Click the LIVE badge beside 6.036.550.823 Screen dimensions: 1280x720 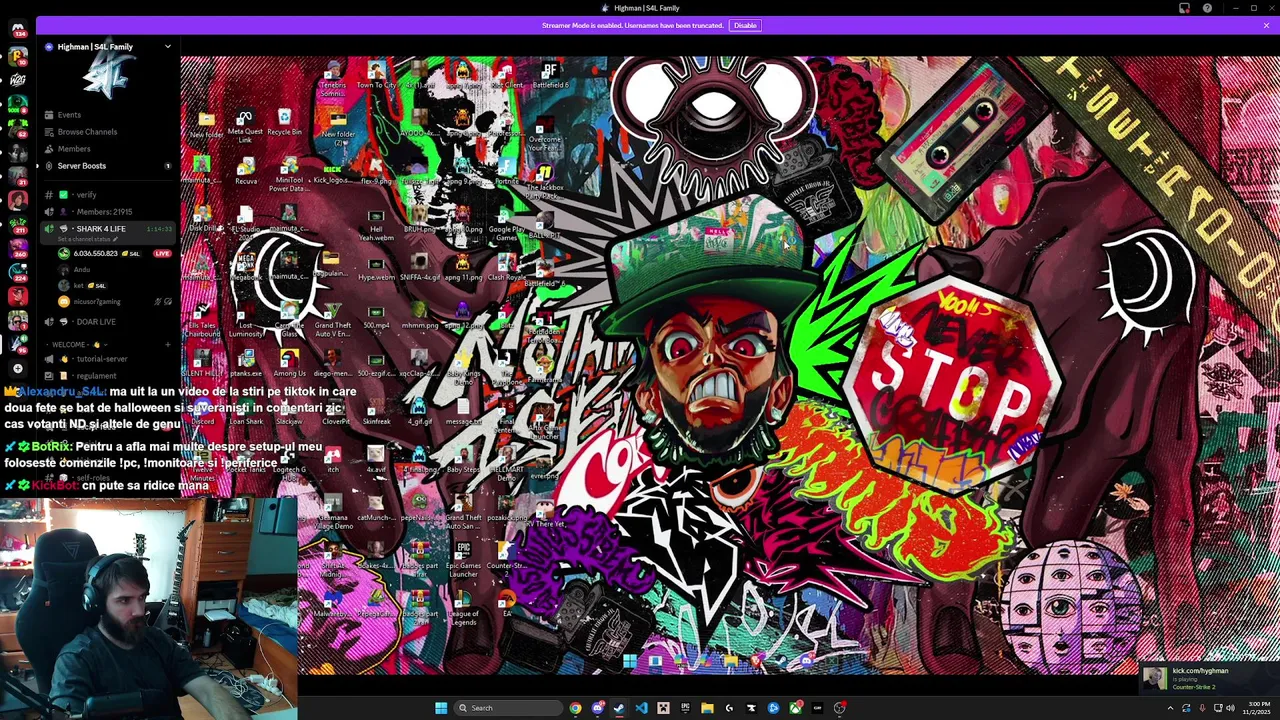click(162, 254)
